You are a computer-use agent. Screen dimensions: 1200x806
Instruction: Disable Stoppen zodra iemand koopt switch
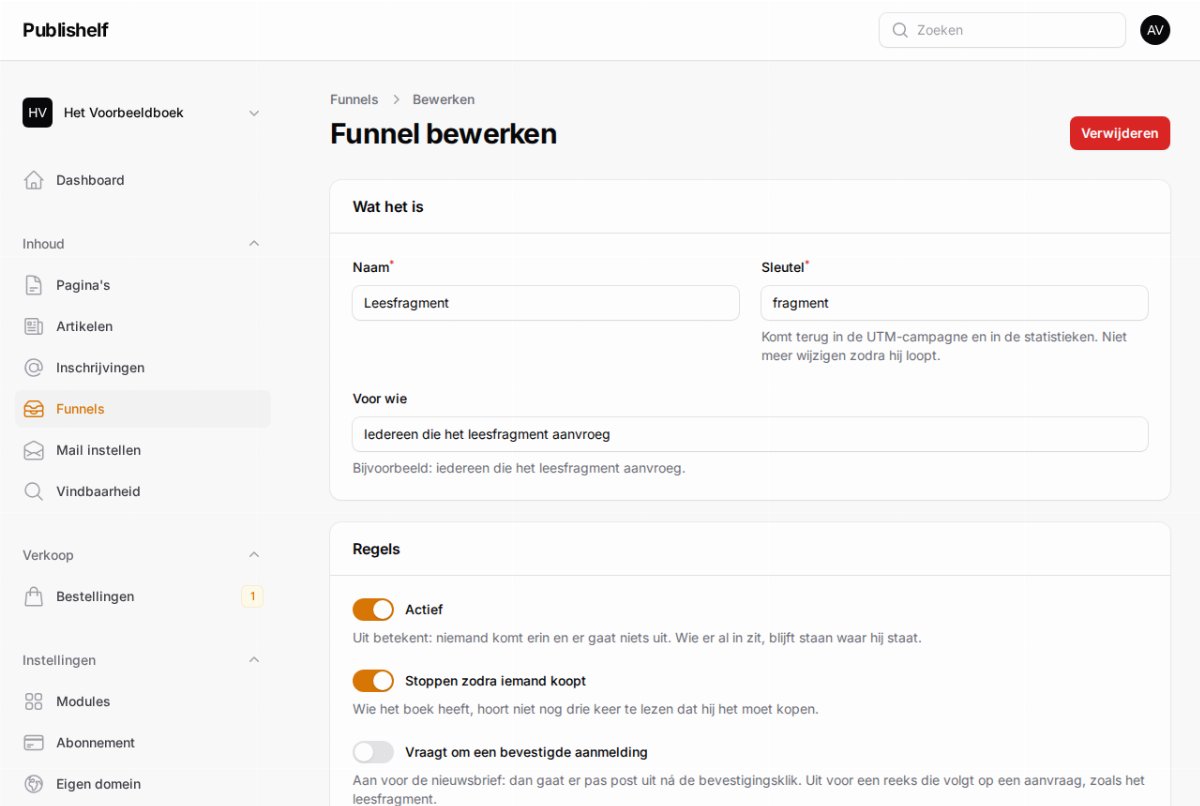[373, 681]
